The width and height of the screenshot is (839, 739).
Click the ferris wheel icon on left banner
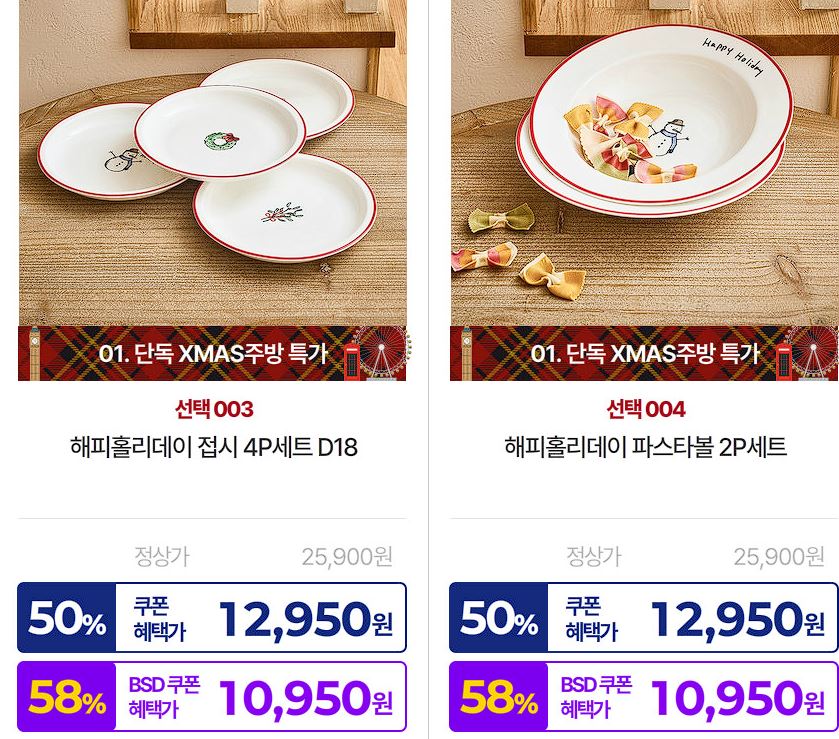click(382, 353)
